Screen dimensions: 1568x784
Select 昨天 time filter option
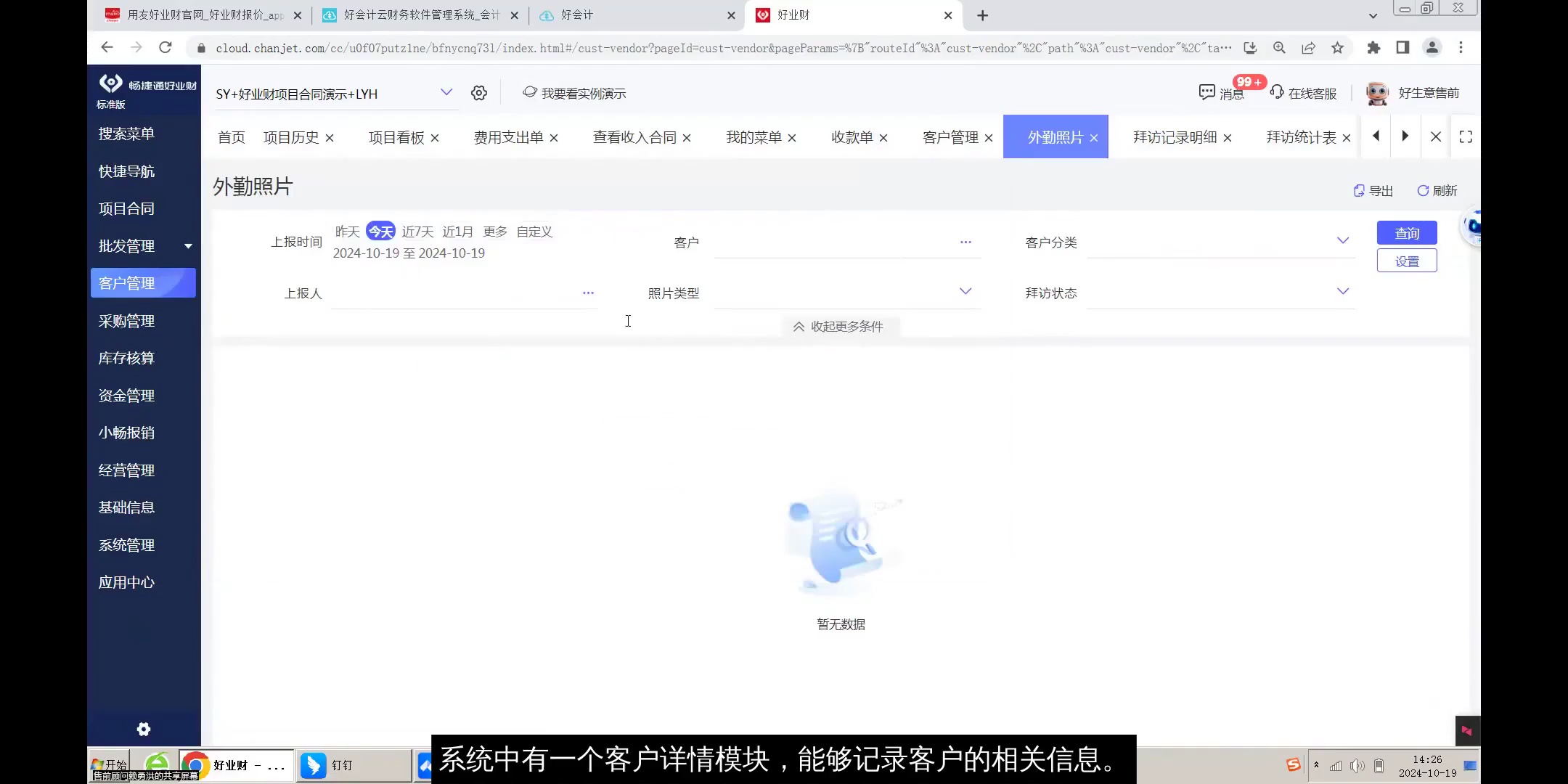(x=346, y=231)
